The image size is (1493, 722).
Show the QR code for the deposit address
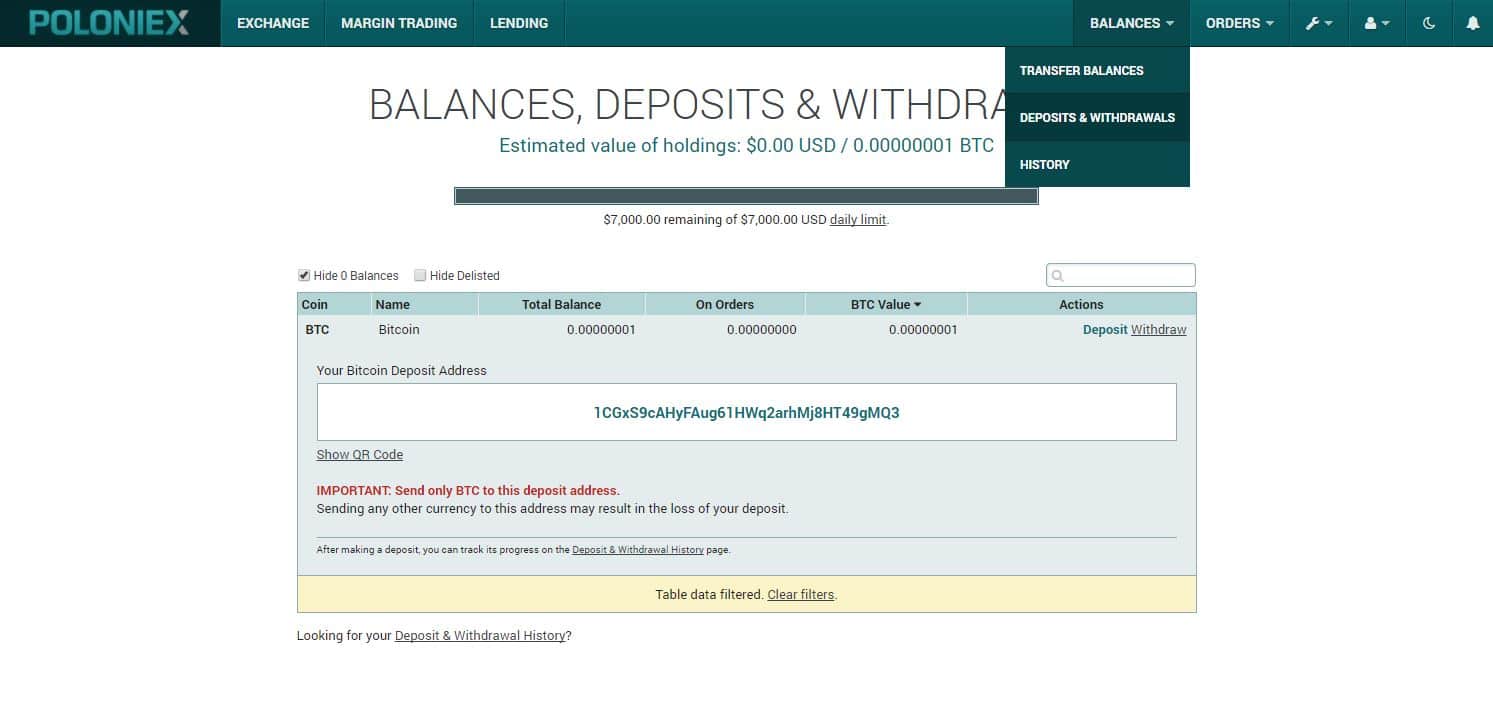click(359, 454)
